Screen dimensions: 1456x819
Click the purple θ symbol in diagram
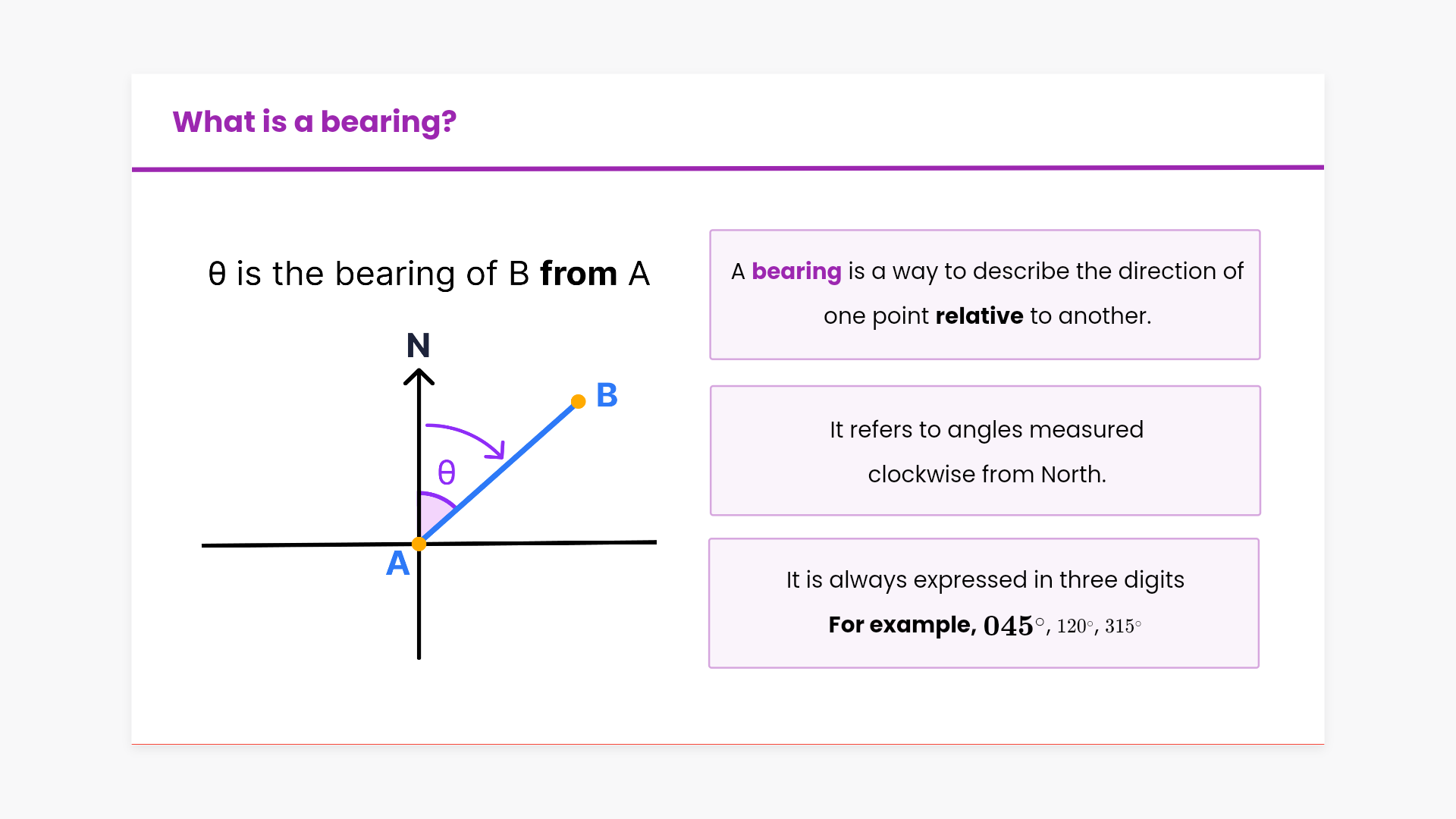click(447, 473)
